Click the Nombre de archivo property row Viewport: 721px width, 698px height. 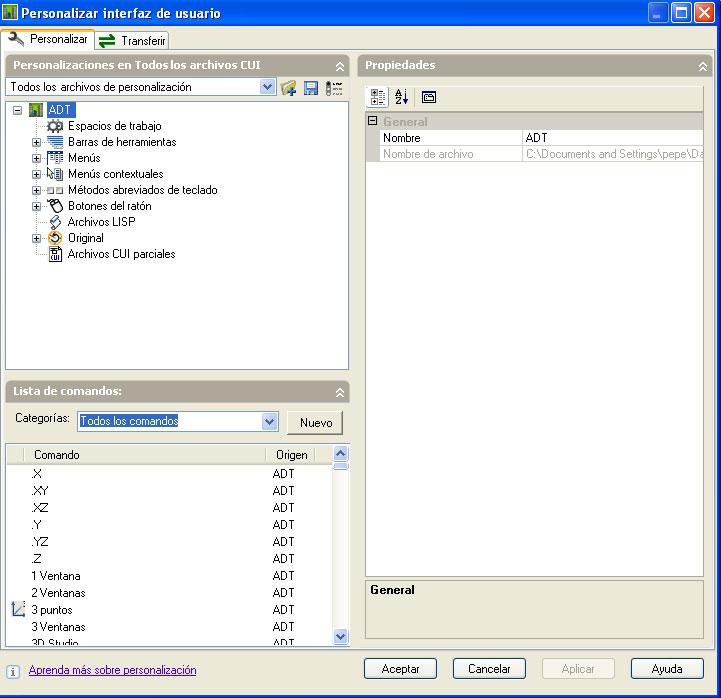pyautogui.click(x=543, y=154)
